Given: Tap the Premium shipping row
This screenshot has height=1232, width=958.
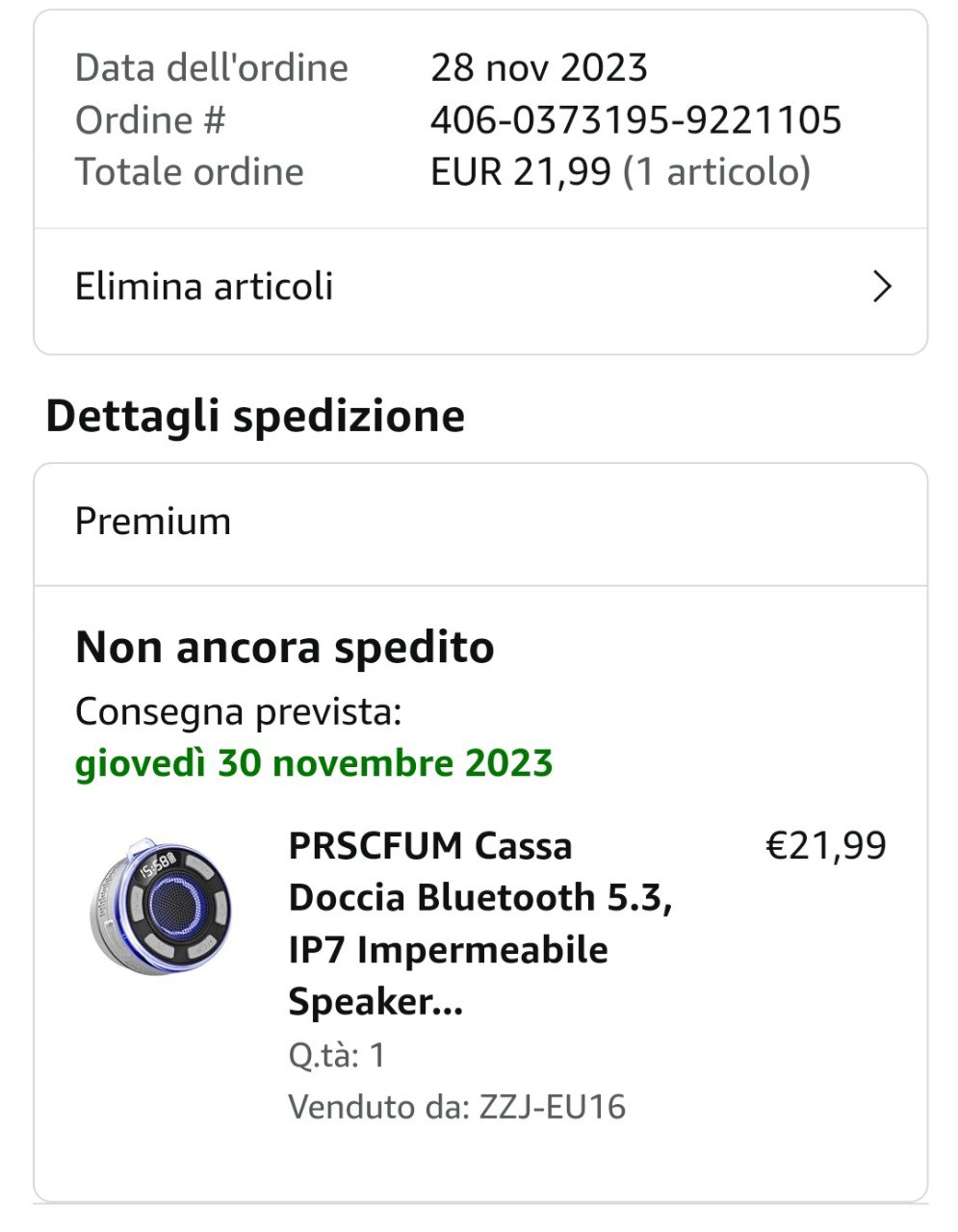Looking at the screenshot, I should [480, 523].
